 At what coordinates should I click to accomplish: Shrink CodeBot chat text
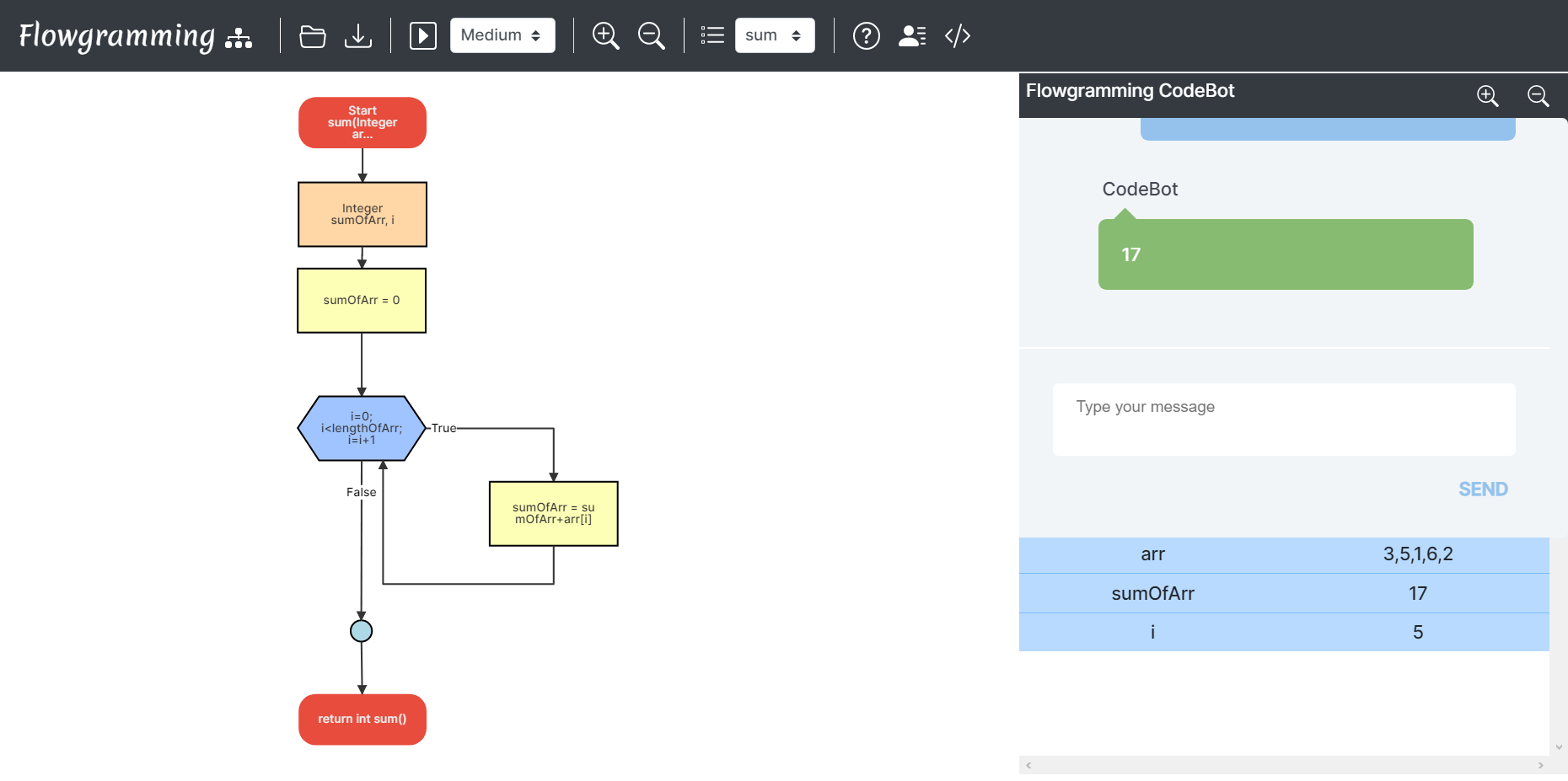click(1538, 96)
